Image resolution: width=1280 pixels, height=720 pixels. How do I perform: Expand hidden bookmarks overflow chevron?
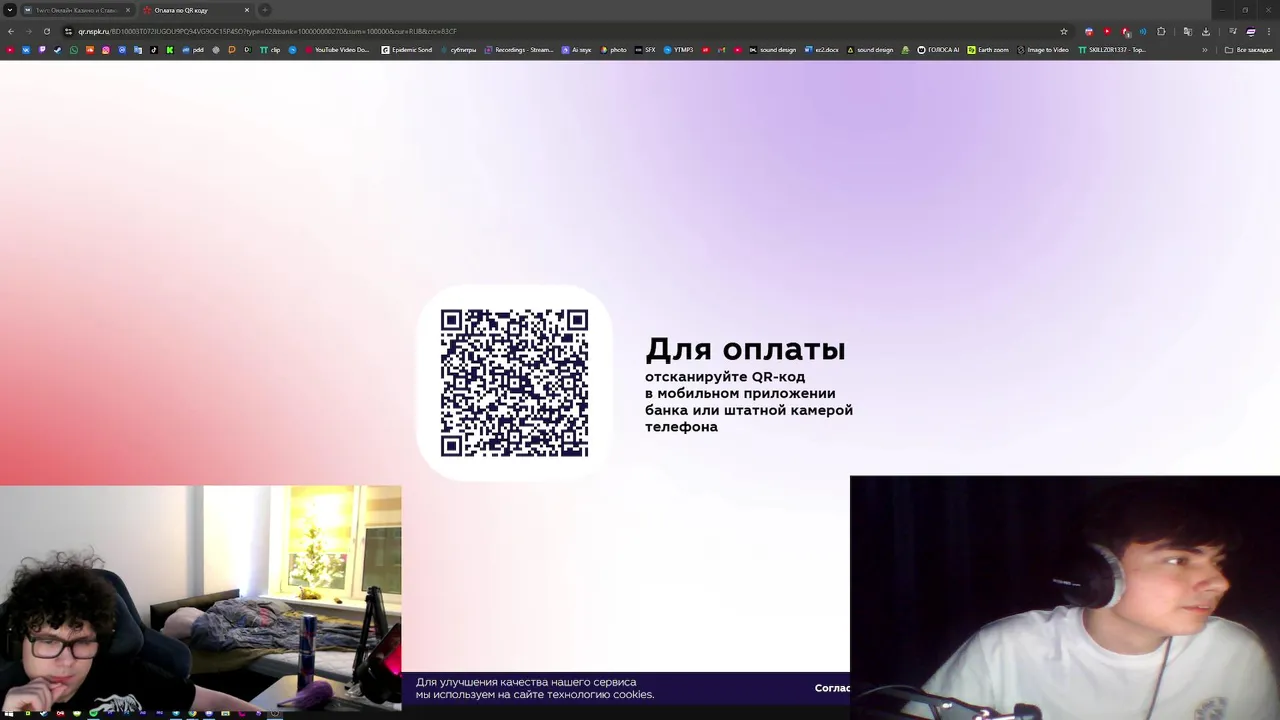pos(1205,49)
